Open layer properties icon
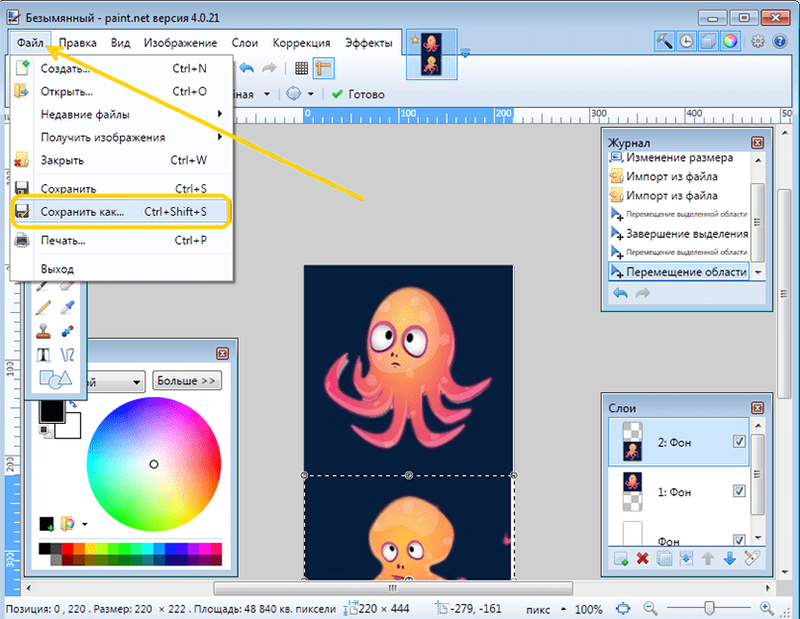The width and height of the screenshot is (800, 619). 752,559
